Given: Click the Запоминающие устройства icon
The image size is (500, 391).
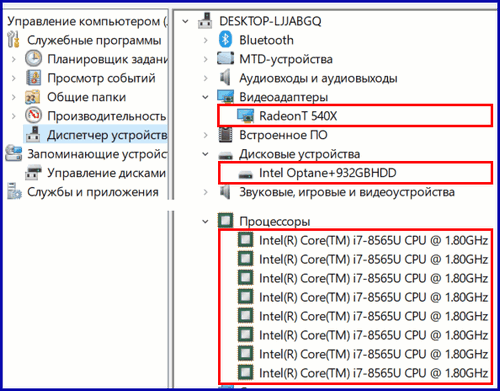Looking at the screenshot, I should (13, 153).
